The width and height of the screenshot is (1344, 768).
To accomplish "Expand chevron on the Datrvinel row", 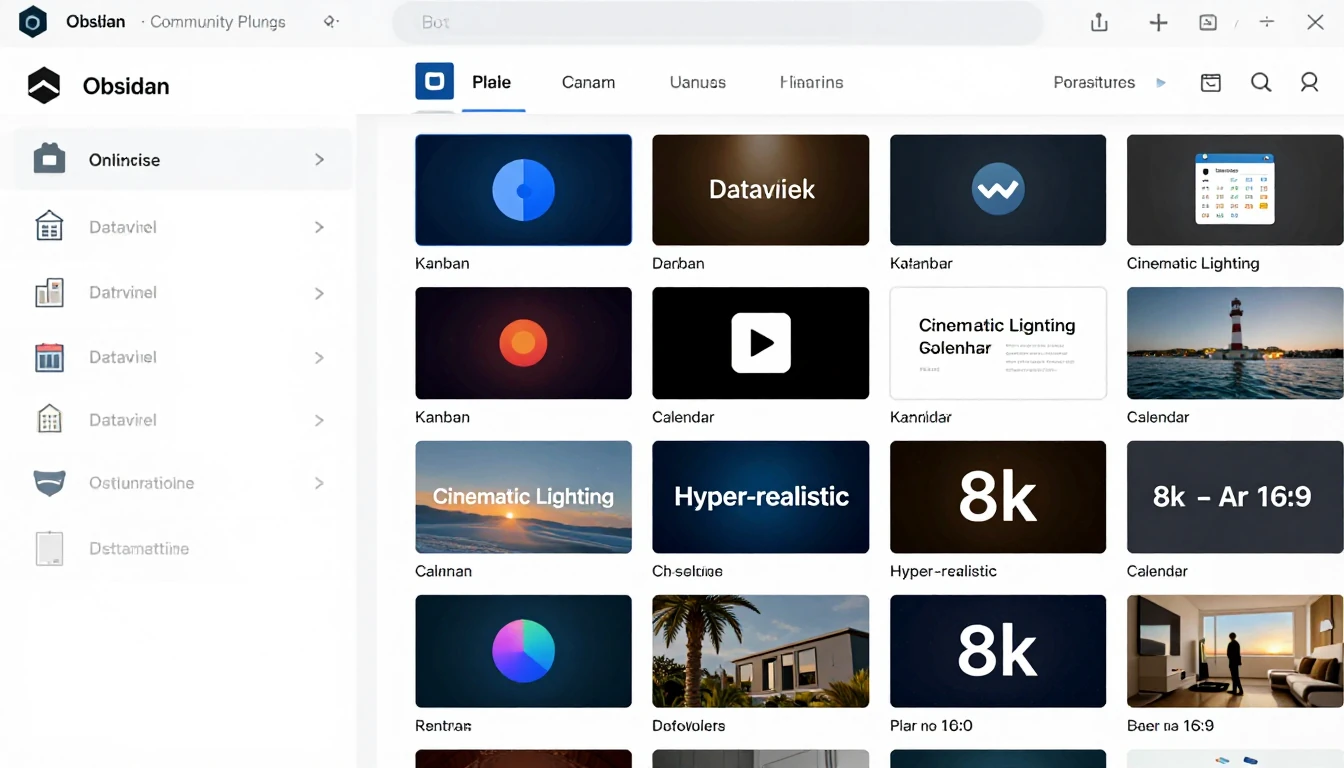I will click(319, 293).
